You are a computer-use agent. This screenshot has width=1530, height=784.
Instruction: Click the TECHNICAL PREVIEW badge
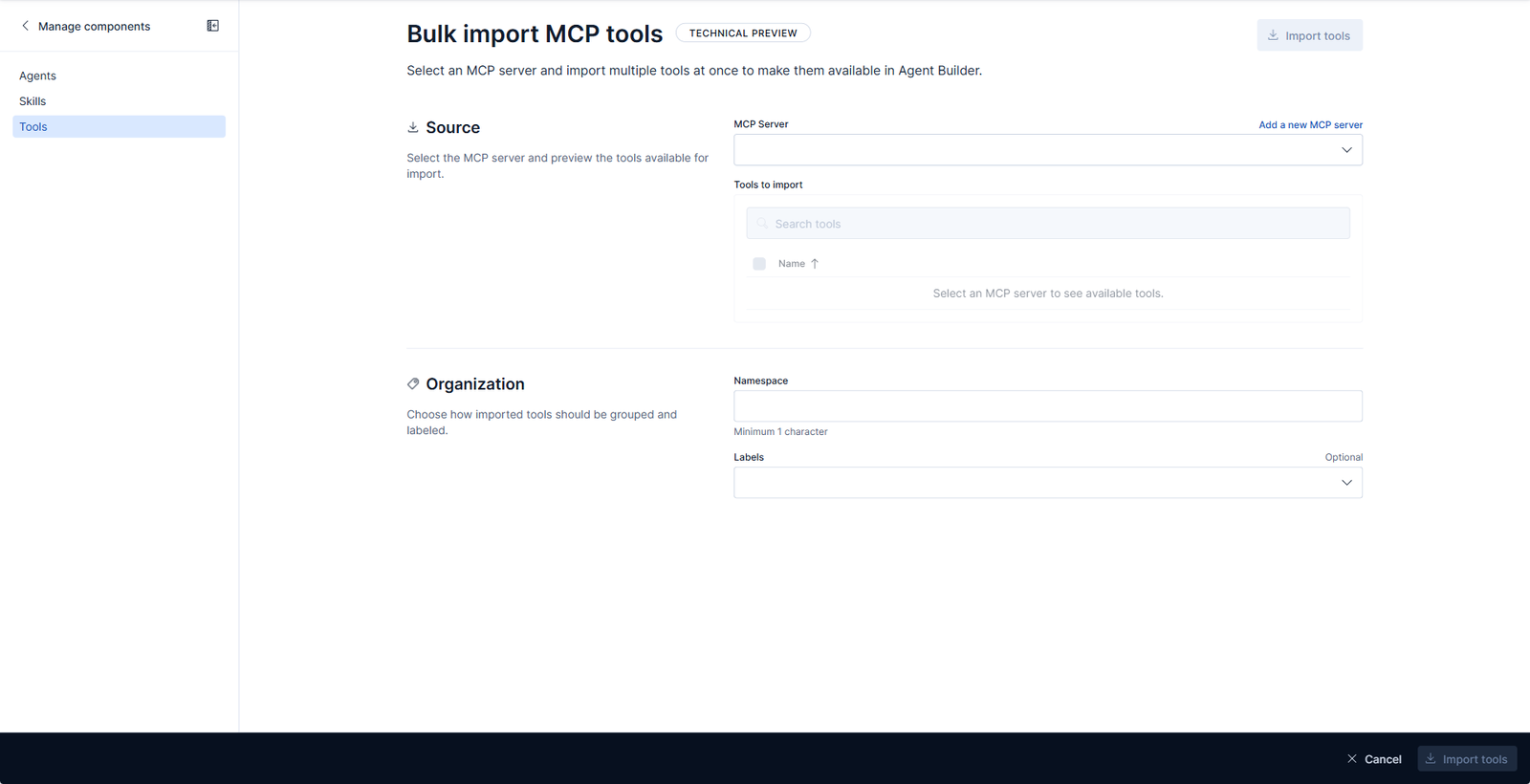743,33
